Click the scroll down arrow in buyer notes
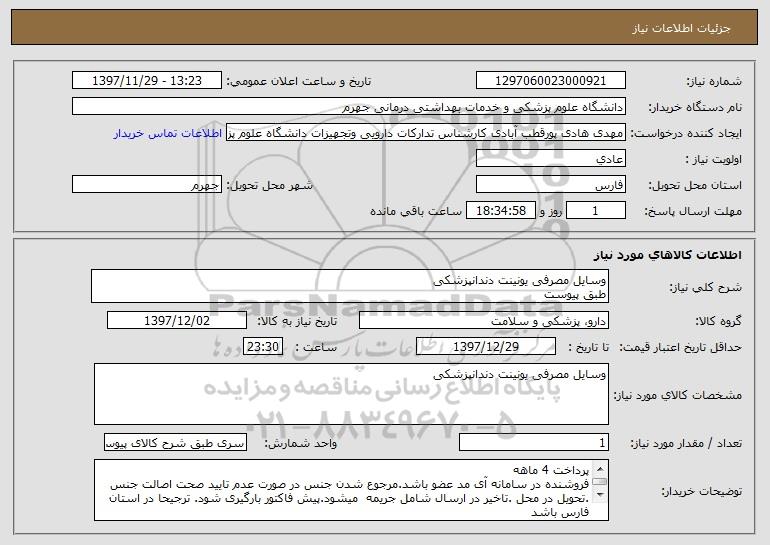Image resolution: width=770 pixels, height=545 pixels. [600, 495]
